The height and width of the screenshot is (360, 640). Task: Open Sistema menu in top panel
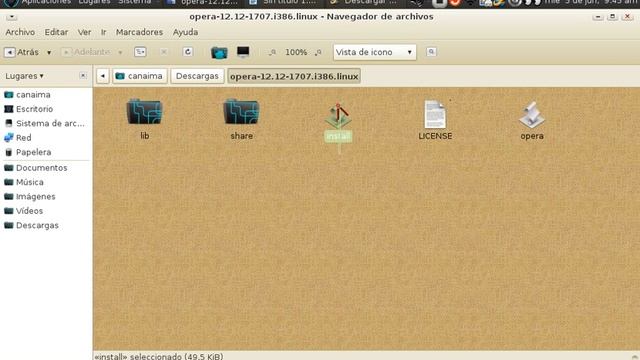135,2
